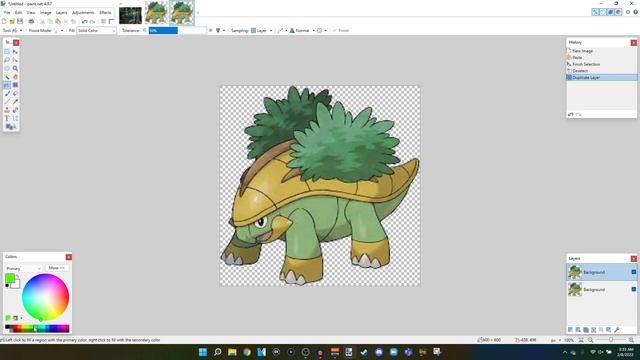Viewport: 640px width, 360px height.
Task: Open the Normal blend mode dropdown
Action: pyautogui.click(x=302, y=31)
